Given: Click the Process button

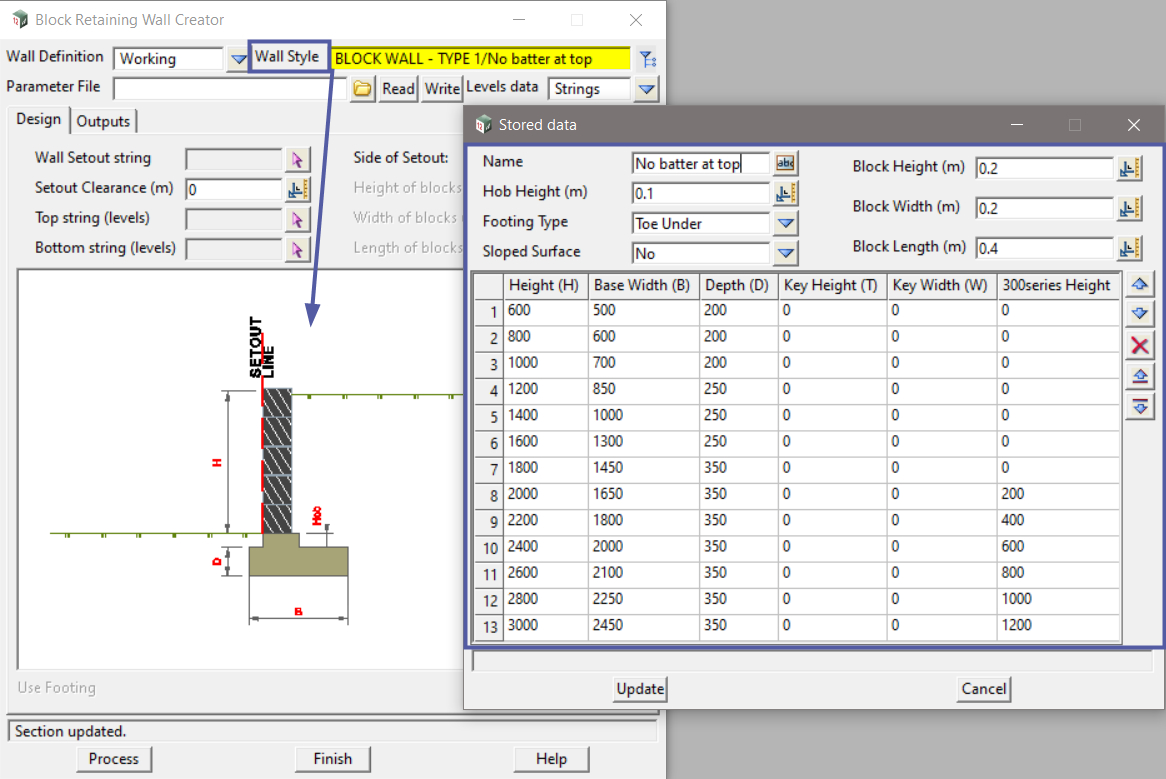Looking at the screenshot, I should [114, 759].
